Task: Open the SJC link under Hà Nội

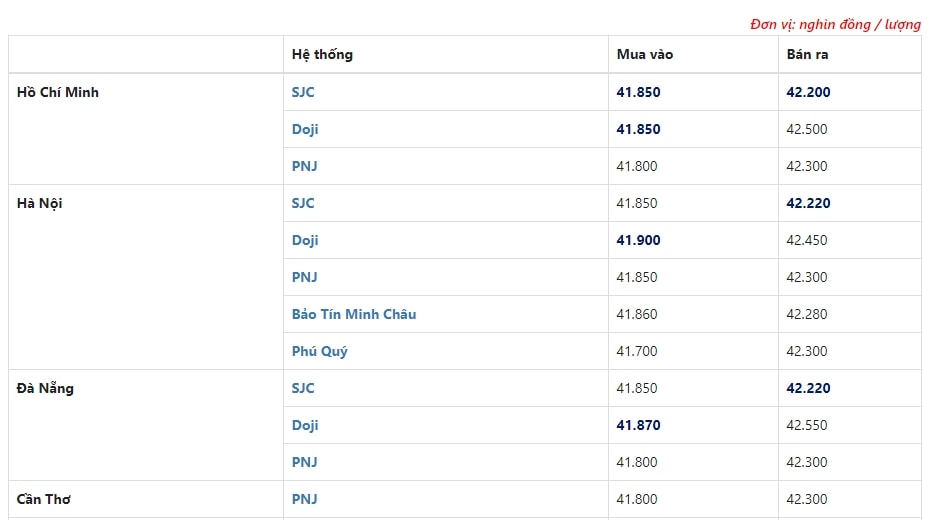Action: point(303,203)
